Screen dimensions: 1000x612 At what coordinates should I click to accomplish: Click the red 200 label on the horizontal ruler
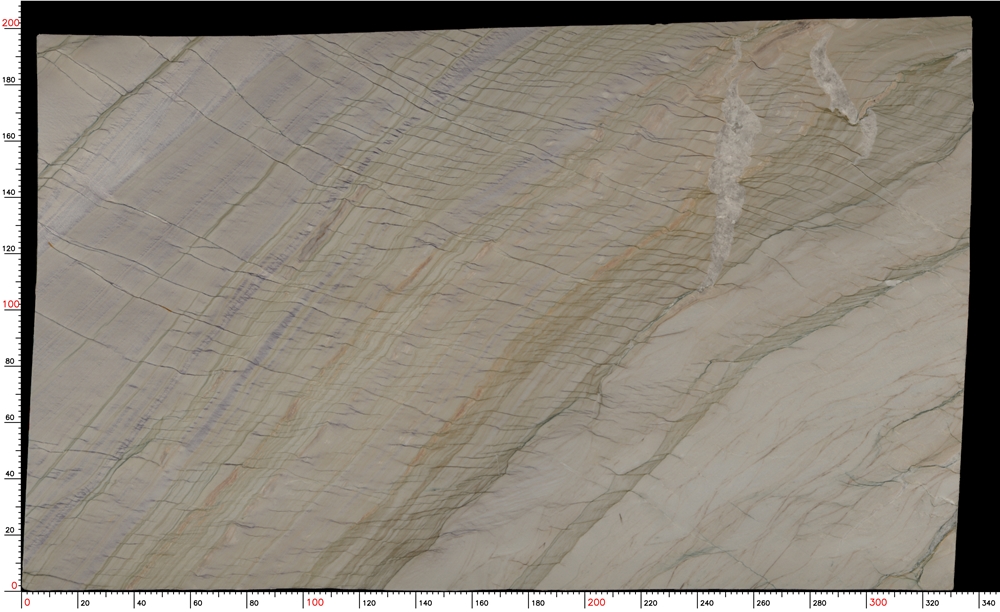[x=596, y=602]
